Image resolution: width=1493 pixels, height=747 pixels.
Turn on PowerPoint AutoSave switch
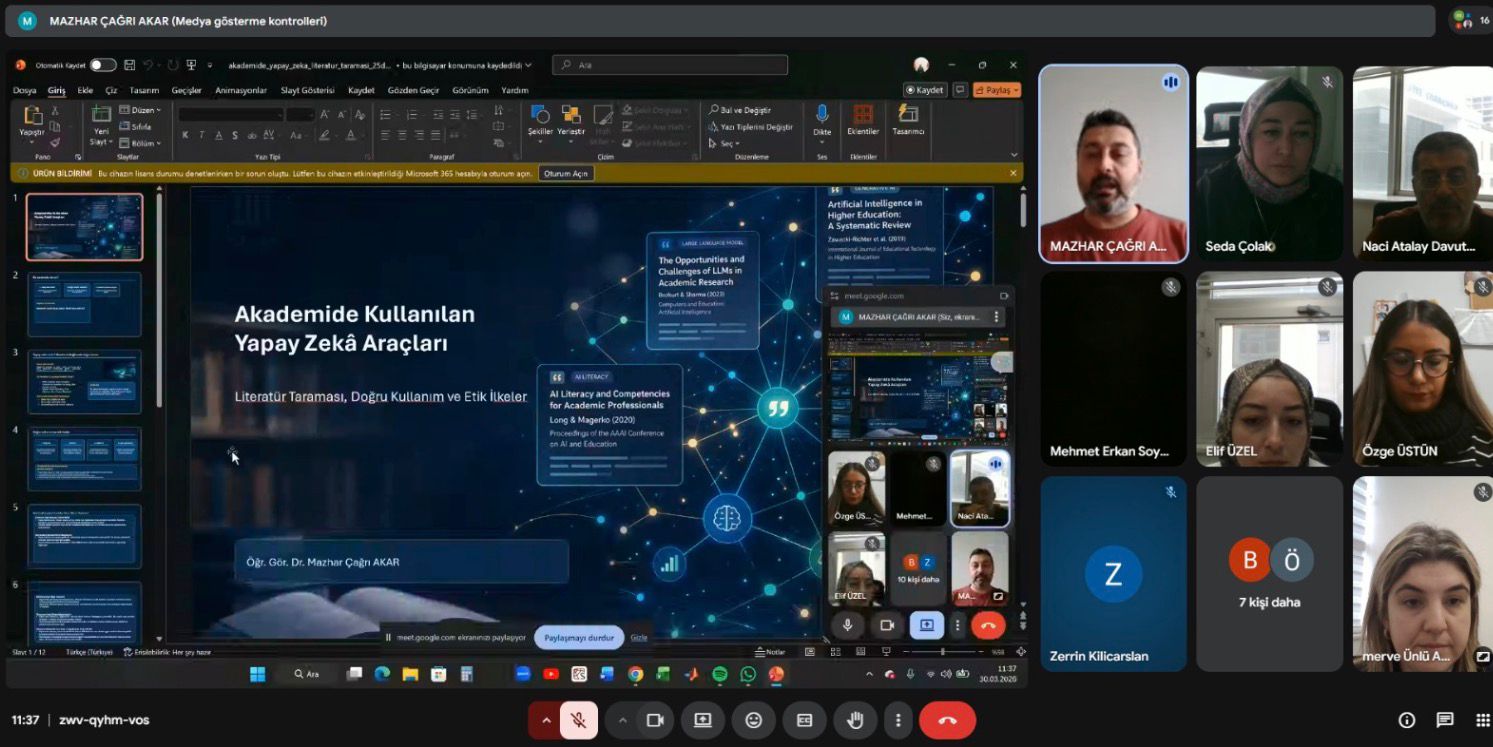103,65
